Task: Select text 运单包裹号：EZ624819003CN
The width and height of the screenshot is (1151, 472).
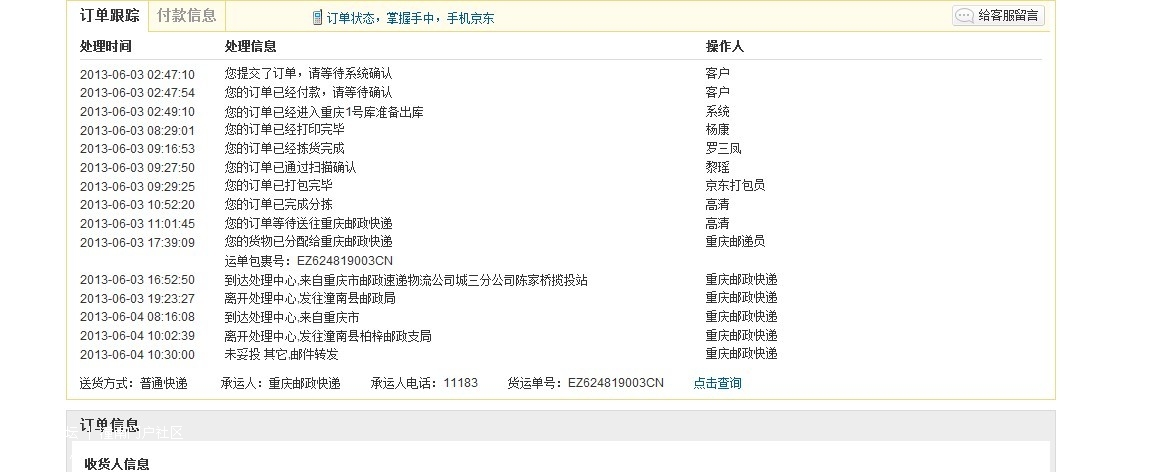Action: click(x=308, y=261)
